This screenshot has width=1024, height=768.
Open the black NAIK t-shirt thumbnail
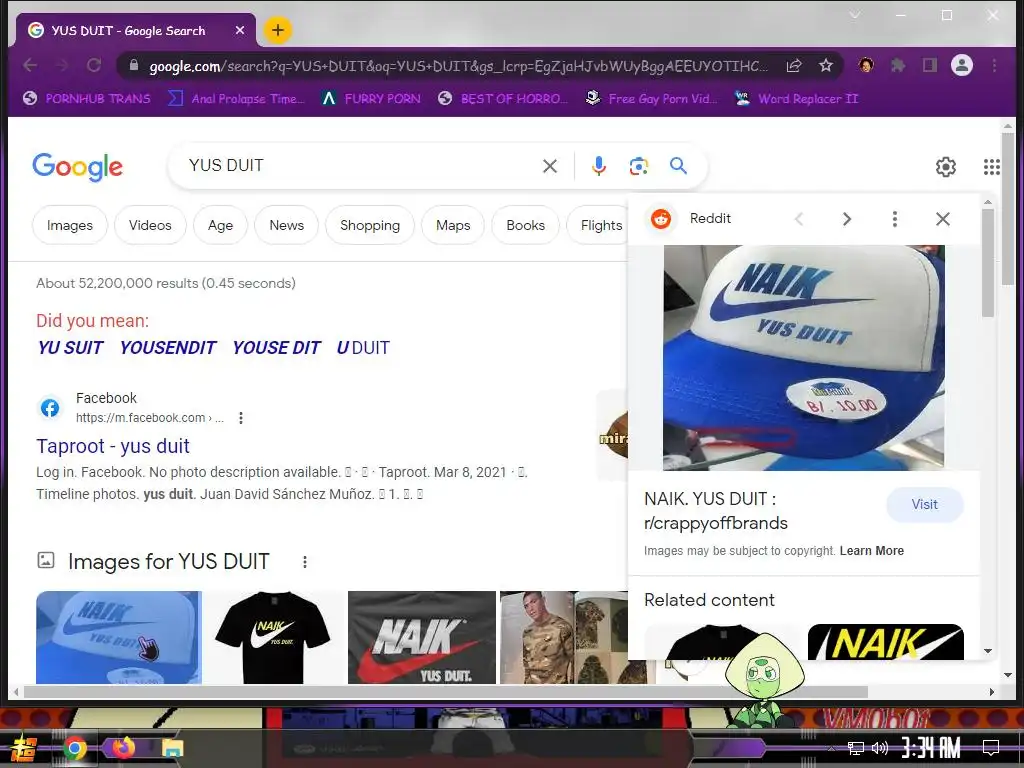pos(274,637)
